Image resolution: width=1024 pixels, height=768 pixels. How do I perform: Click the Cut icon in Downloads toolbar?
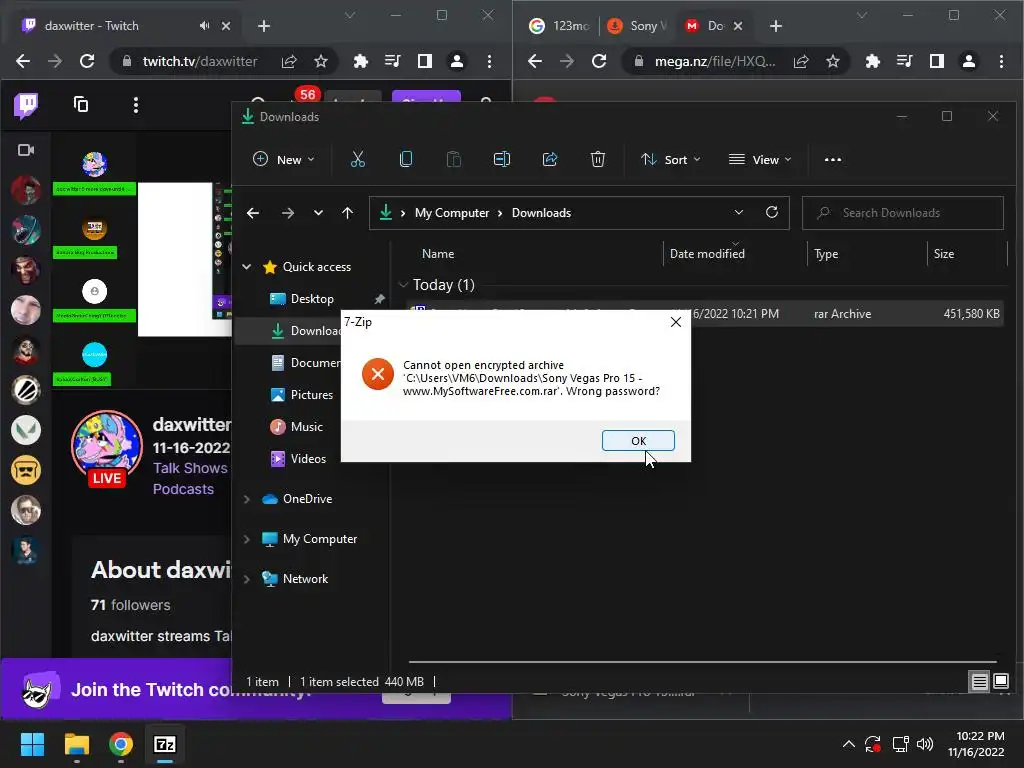pyautogui.click(x=358, y=159)
